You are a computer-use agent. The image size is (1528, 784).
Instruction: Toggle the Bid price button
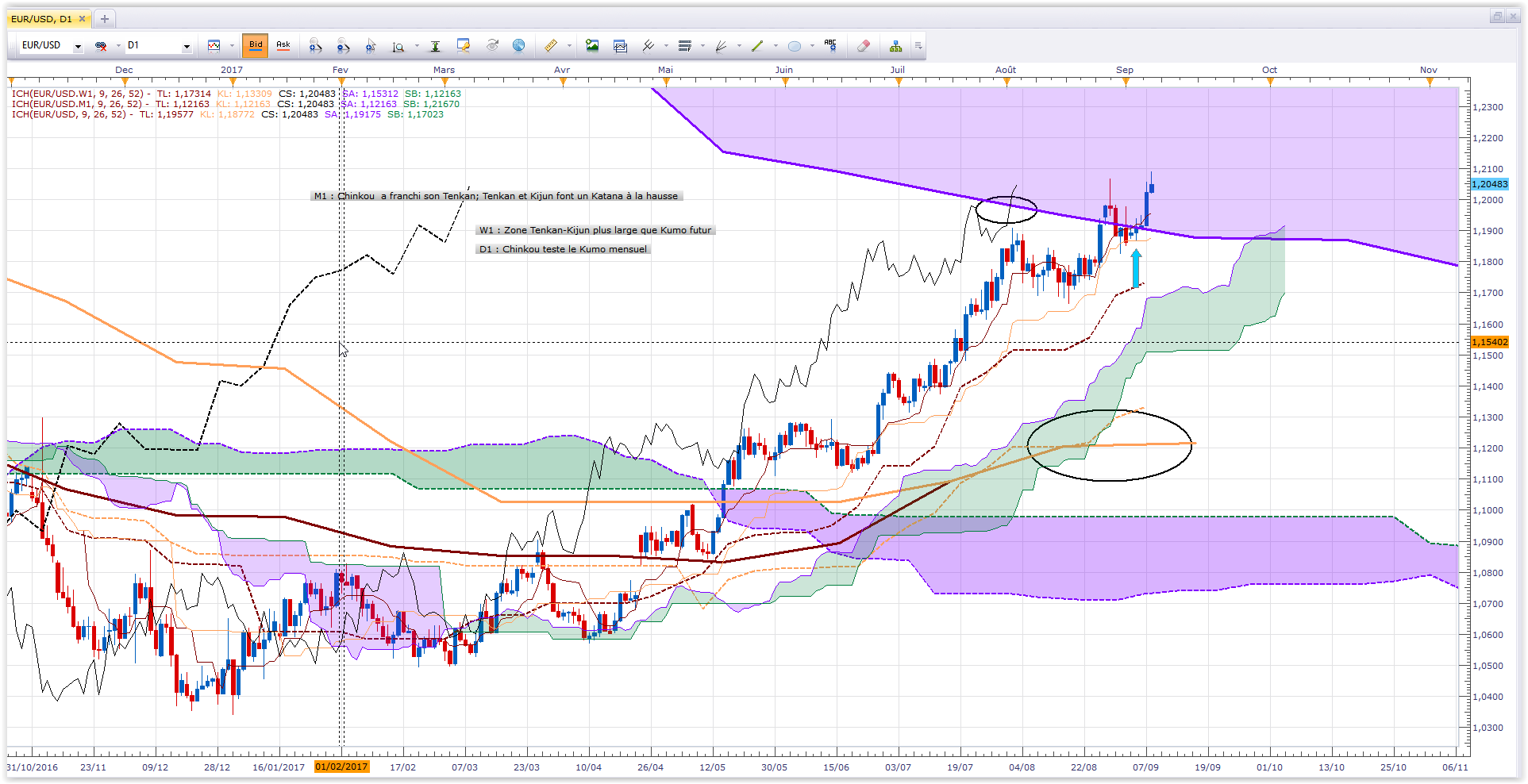(256, 46)
